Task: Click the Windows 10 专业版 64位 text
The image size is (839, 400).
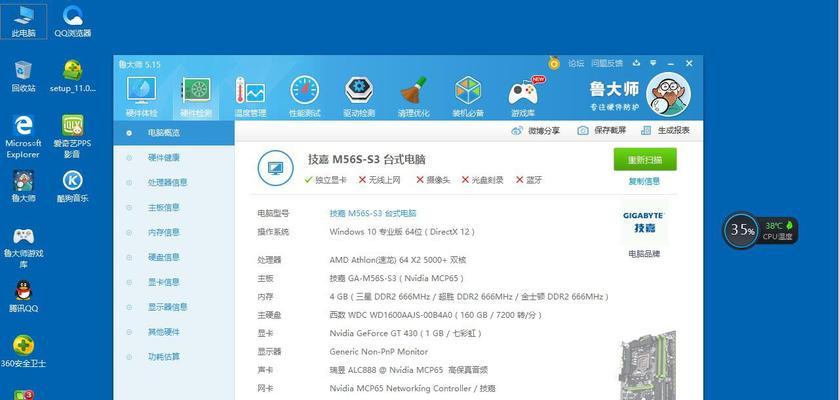Action: 402,232
